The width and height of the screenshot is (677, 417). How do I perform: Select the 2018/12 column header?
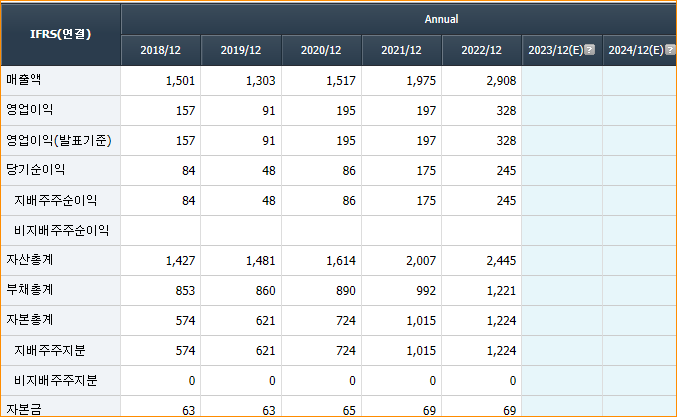coord(161,50)
